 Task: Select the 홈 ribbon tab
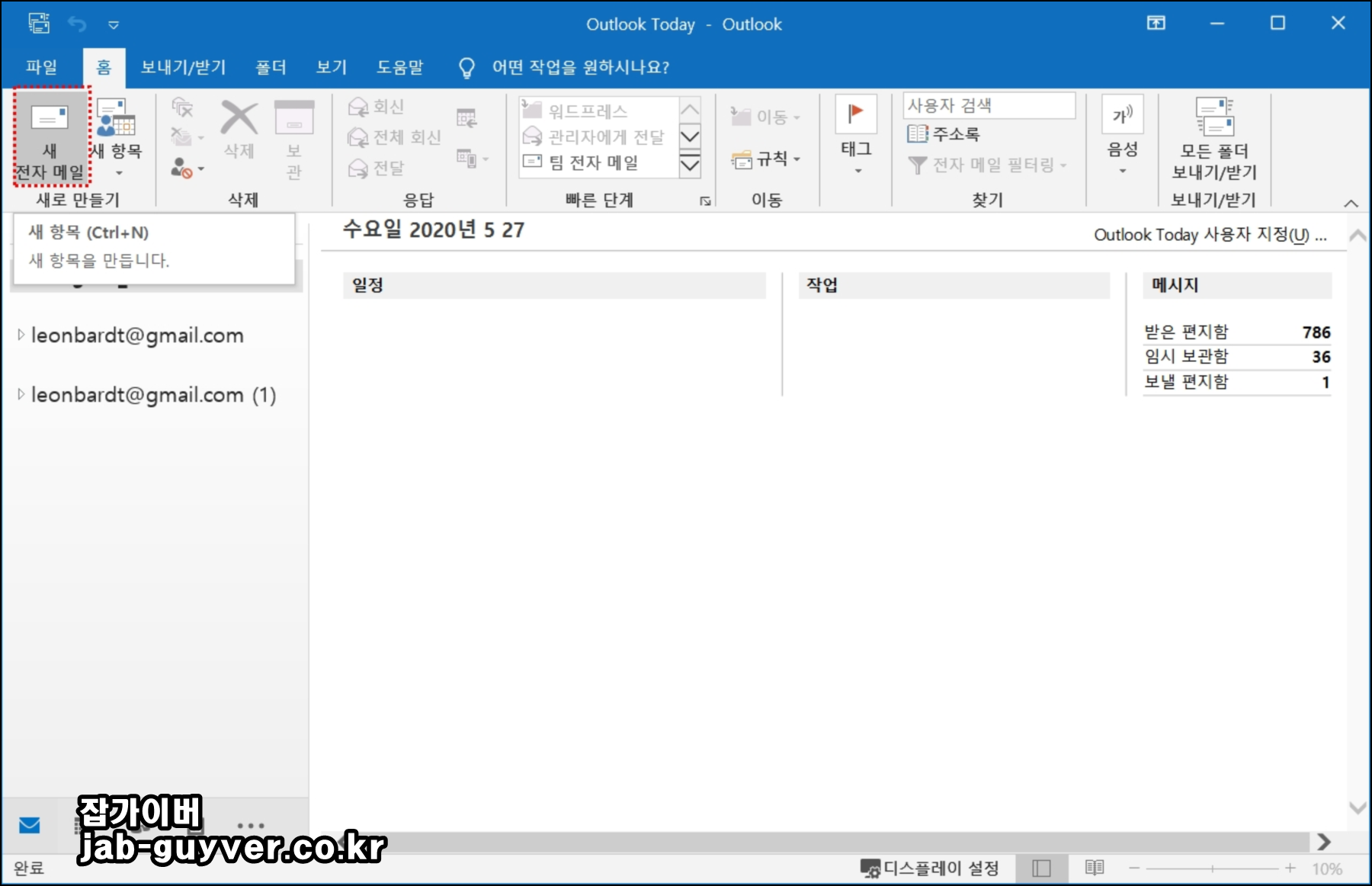(x=104, y=67)
